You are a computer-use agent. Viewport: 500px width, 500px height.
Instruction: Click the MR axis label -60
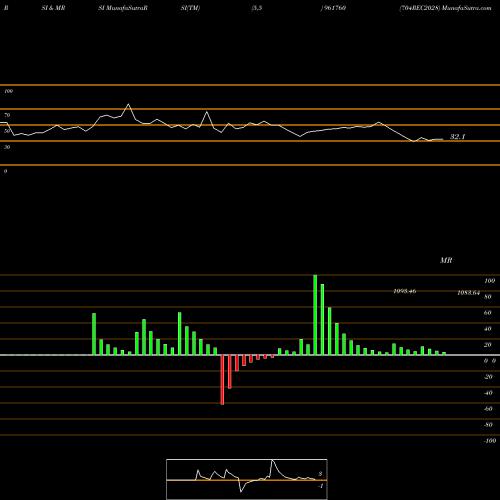coord(488,409)
